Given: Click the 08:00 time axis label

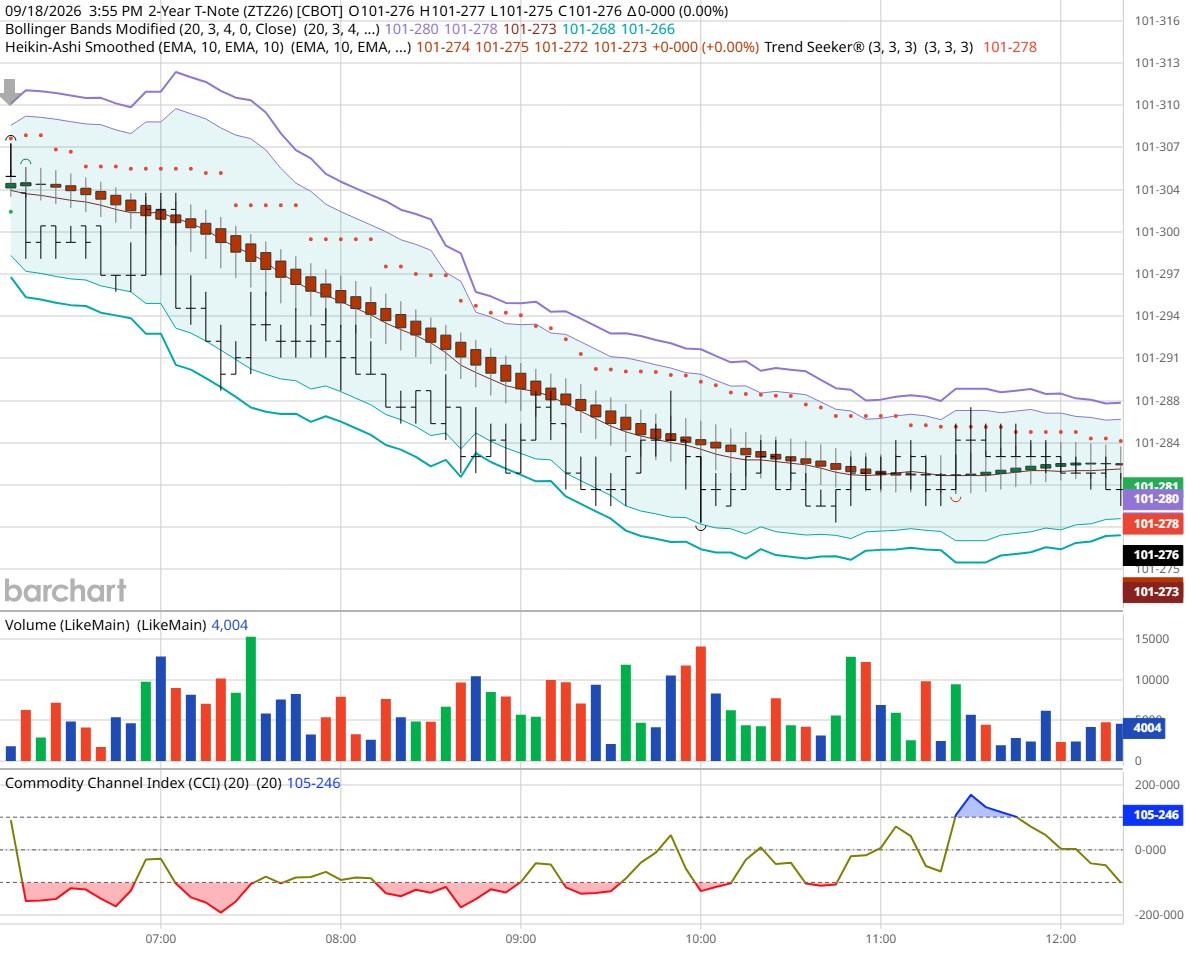Looking at the screenshot, I should 340,939.
